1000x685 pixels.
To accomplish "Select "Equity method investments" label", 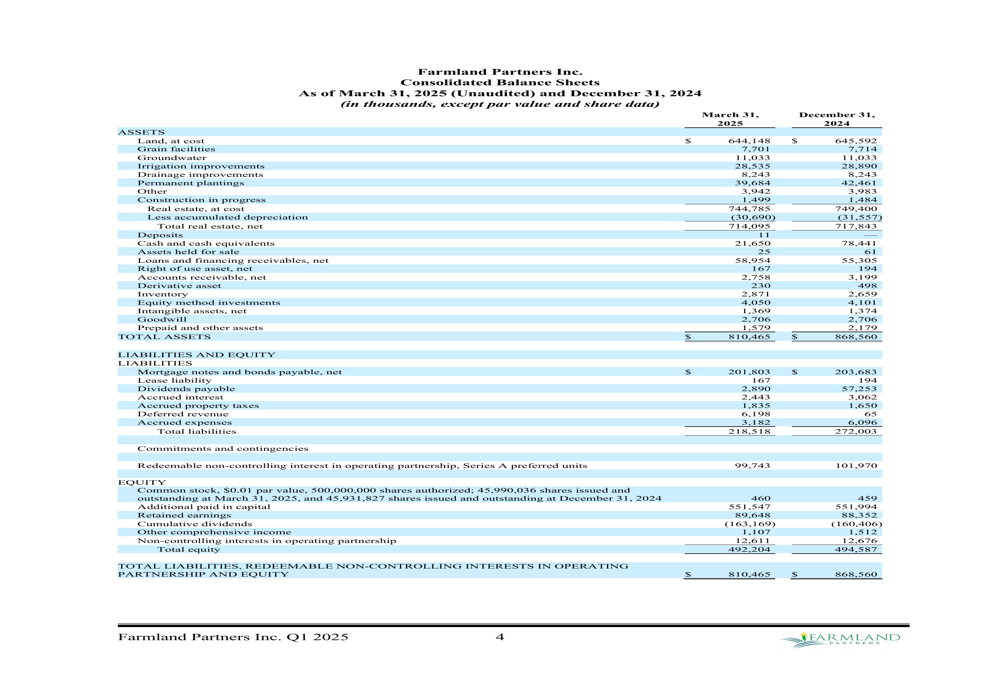I will tap(209, 302).
